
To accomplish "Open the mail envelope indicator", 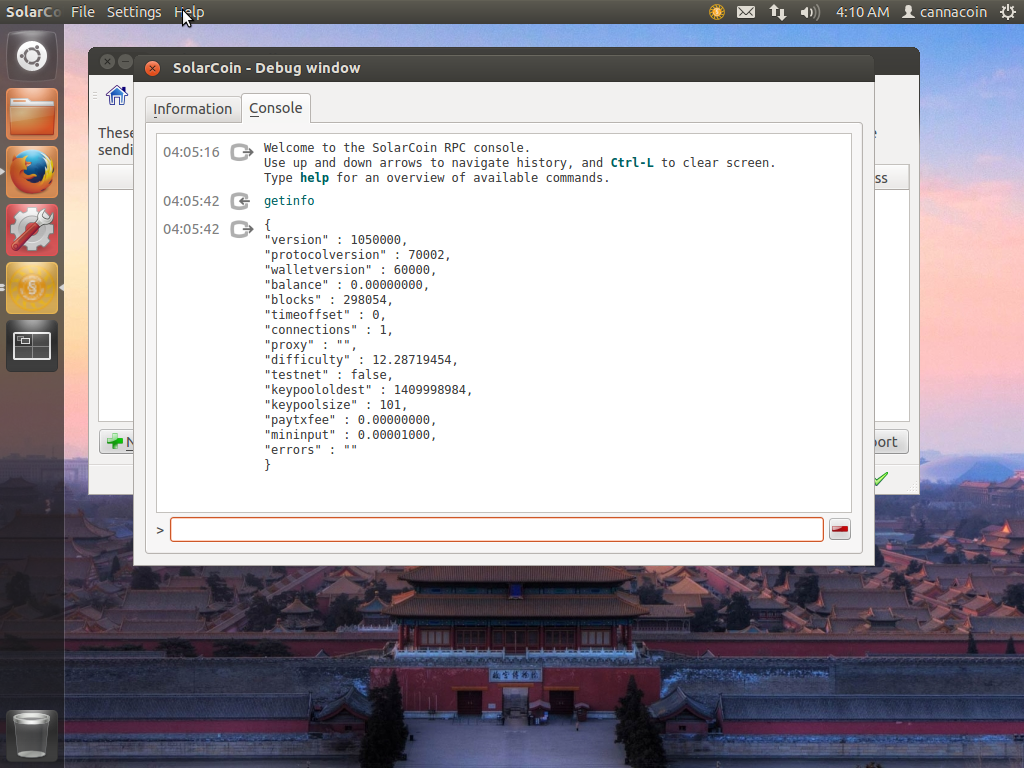I will coord(746,12).
